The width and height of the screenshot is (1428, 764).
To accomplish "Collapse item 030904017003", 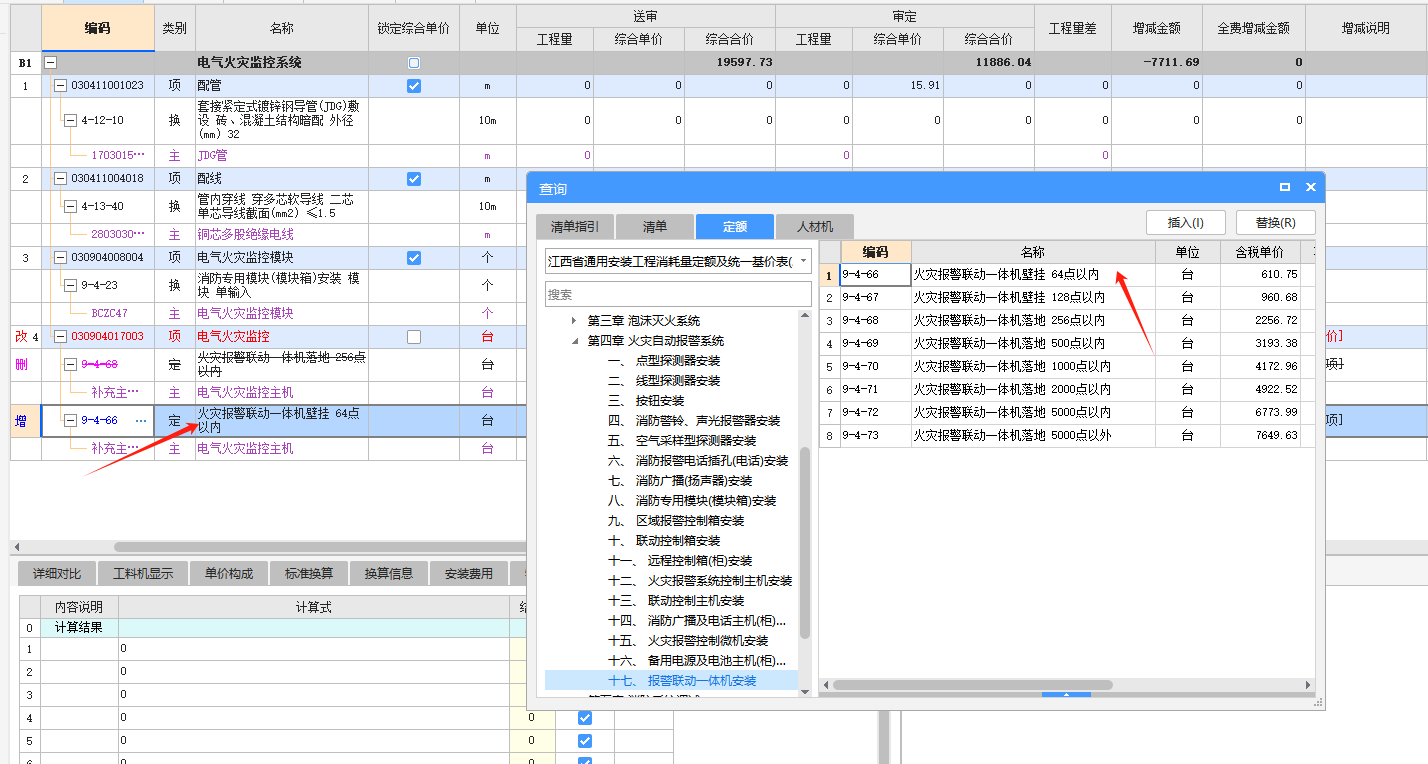I will [x=60, y=337].
